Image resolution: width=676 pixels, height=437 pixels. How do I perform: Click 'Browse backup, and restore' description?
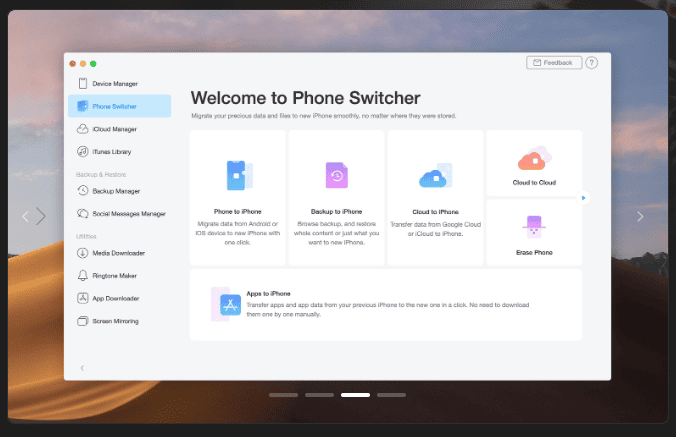click(x=336, y=233)
